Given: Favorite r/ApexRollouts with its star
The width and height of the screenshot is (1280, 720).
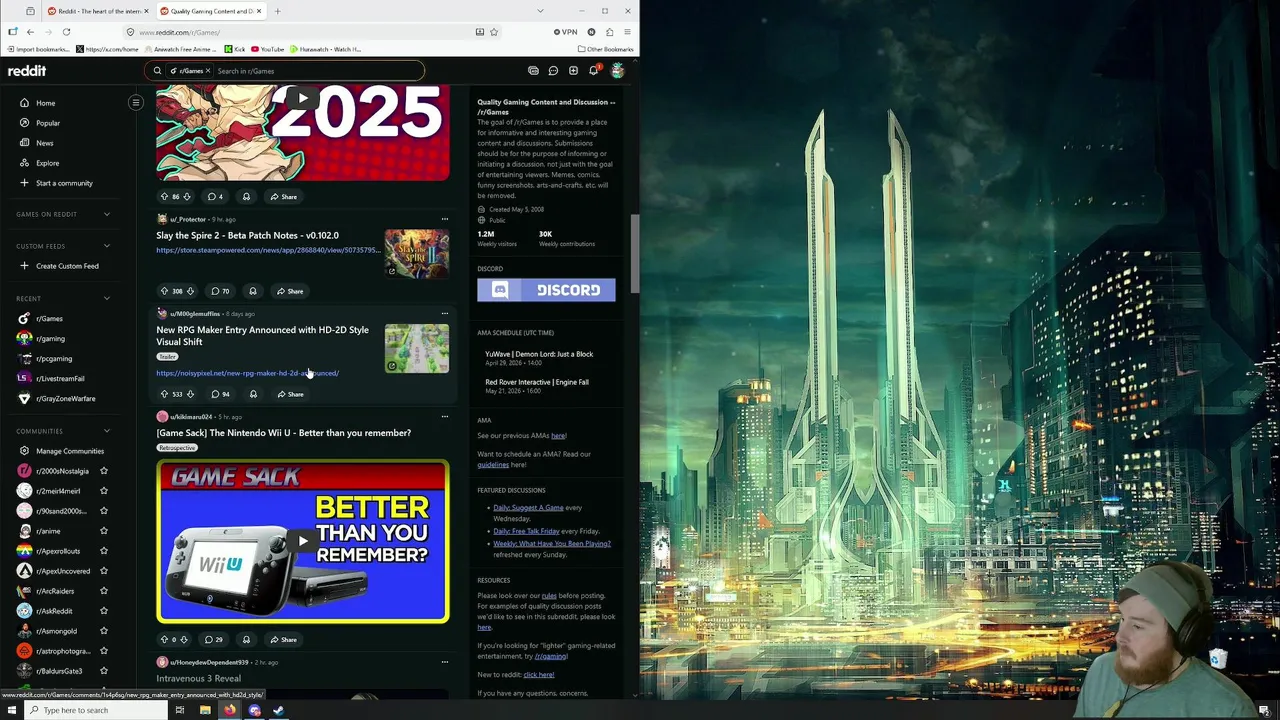Looking at the screenshot, I should (103, 551).
